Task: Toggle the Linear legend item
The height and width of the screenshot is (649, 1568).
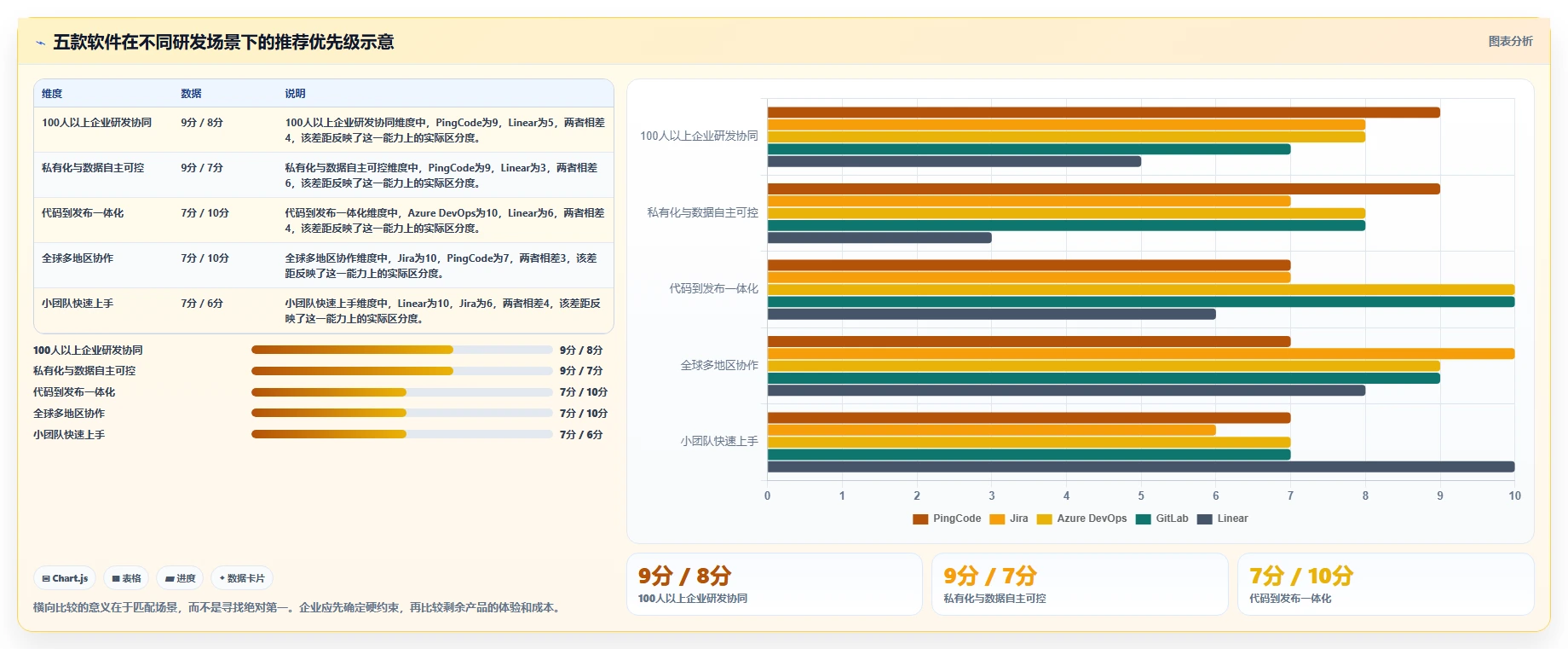Action: pos(1223,519)
